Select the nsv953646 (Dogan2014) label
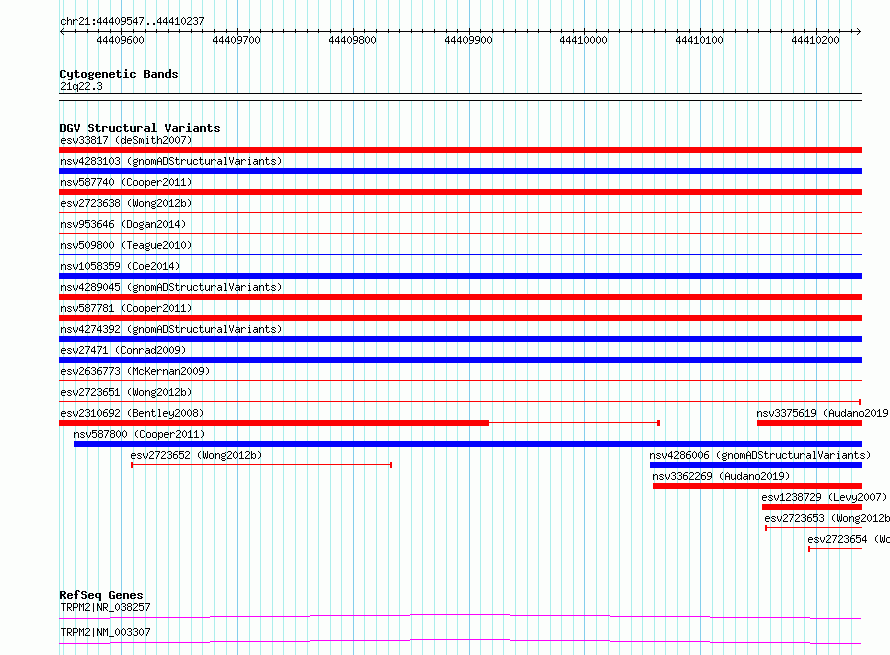Viewport: 890px width, 655px height. [123, 224]
